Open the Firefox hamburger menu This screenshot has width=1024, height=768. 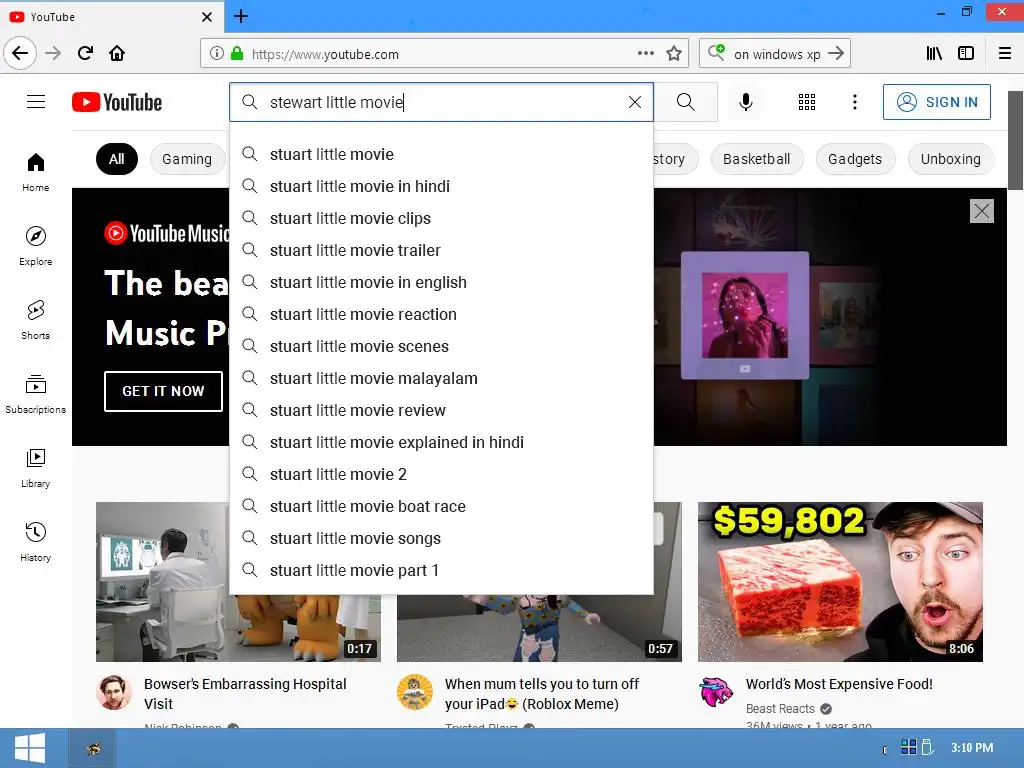click(x=1005, y=54)
